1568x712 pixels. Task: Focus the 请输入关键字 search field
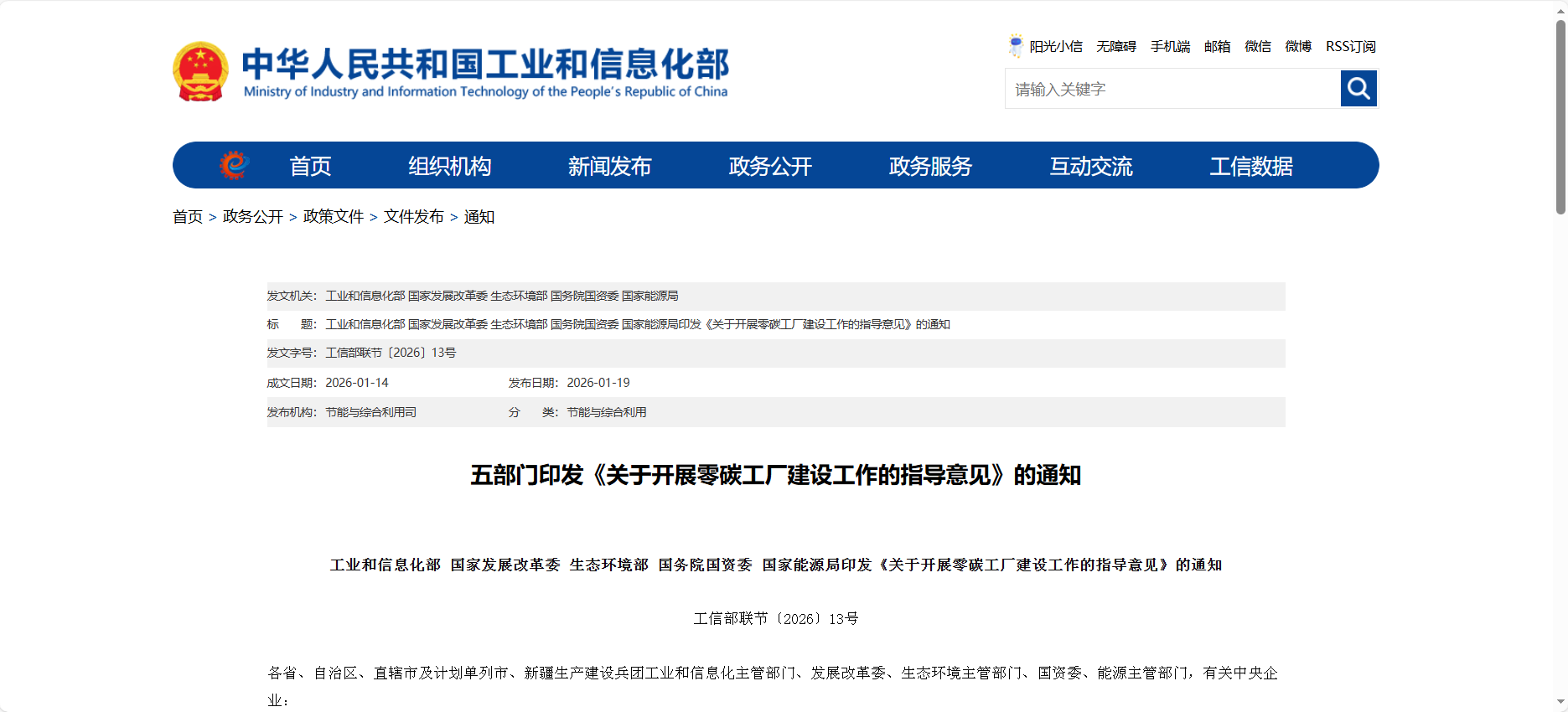pyautogui.click(x=1172, y=89)
